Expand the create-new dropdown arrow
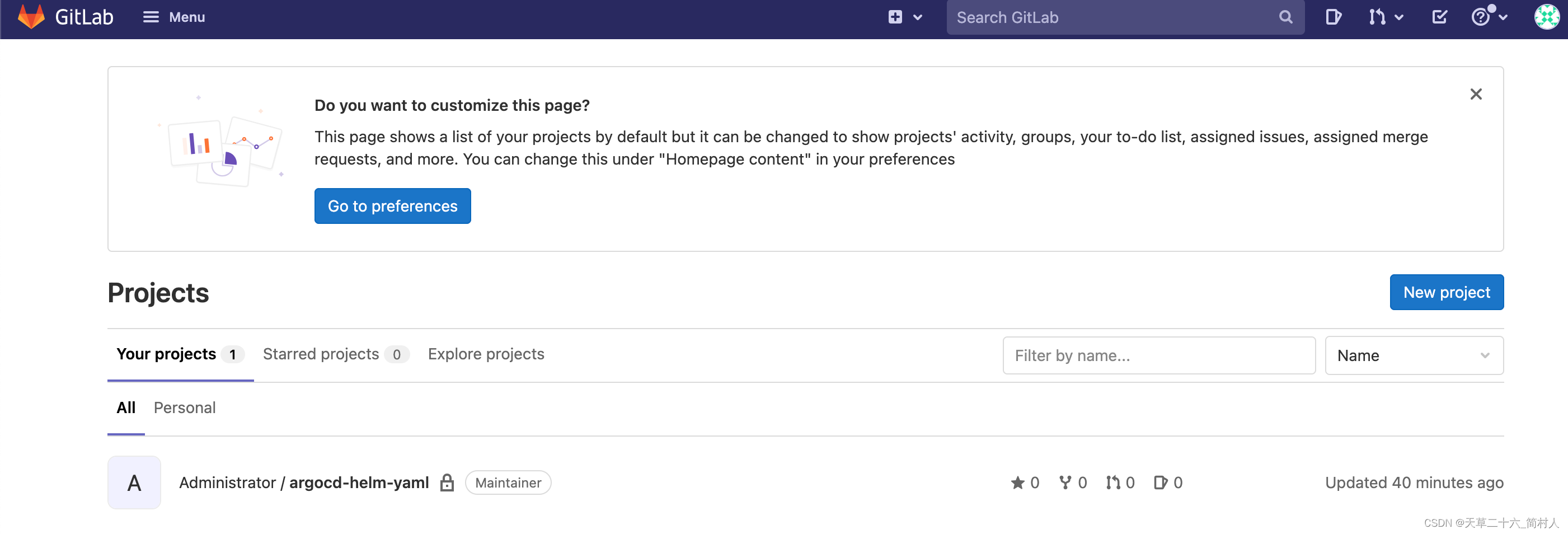Image resolution: width=1568 pixels, height=534 pixels. pyautogui.click(x=918, y=18)
